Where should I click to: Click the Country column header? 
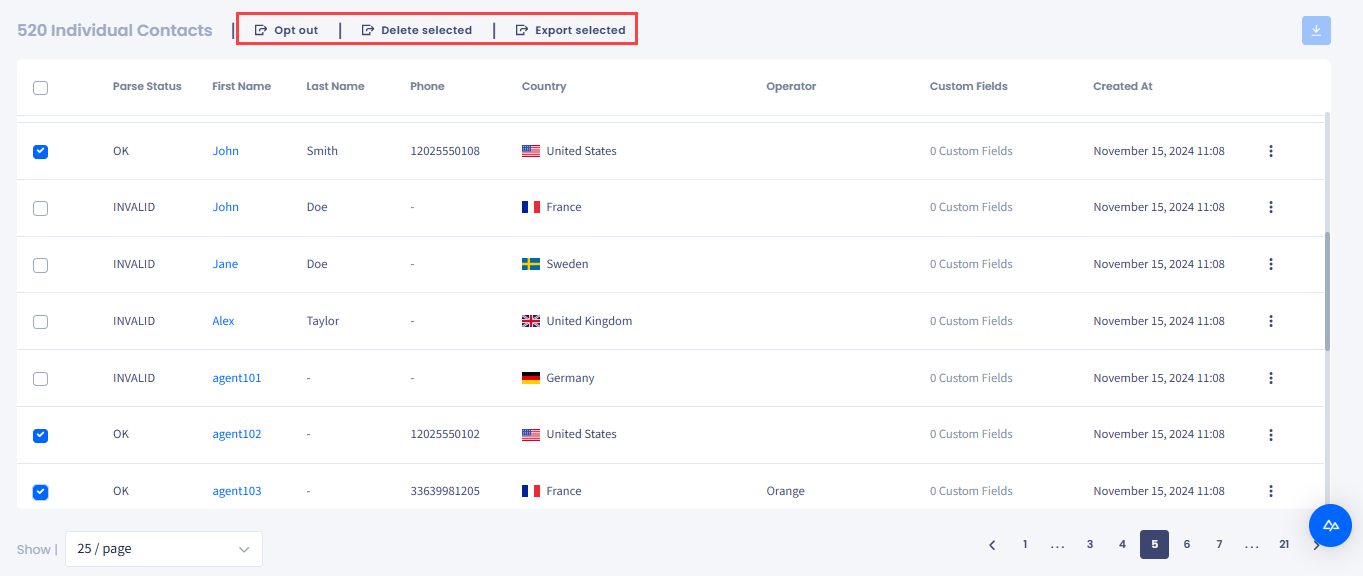click(x=544, y=86)
